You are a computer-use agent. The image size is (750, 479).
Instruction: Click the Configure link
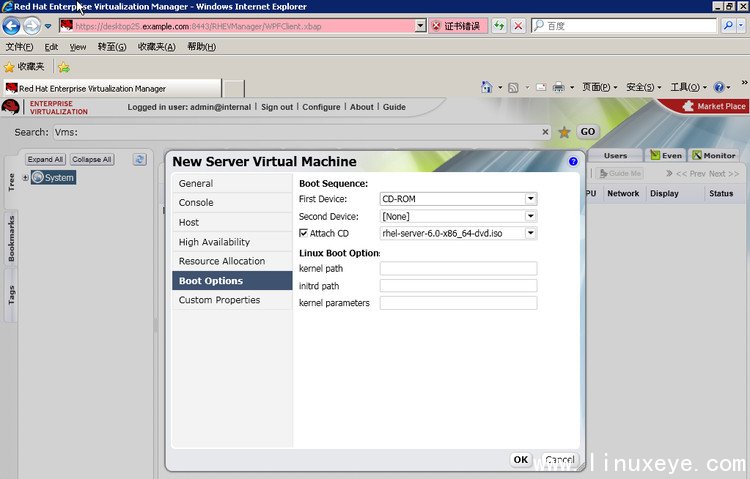(x=321, y=107)
